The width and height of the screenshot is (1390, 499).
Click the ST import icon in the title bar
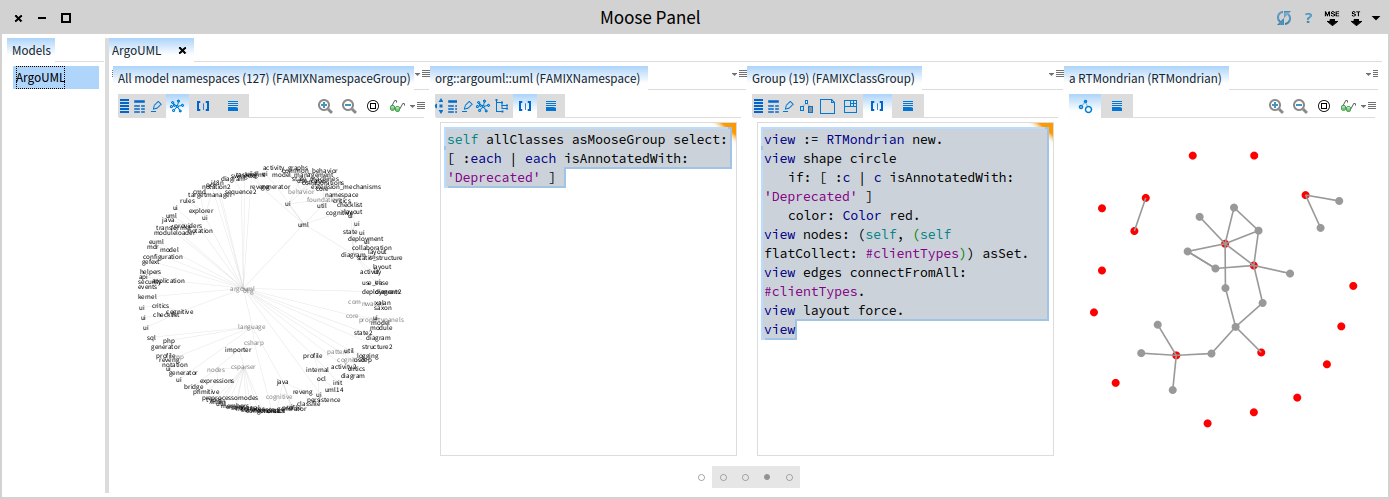point(1357,18)
